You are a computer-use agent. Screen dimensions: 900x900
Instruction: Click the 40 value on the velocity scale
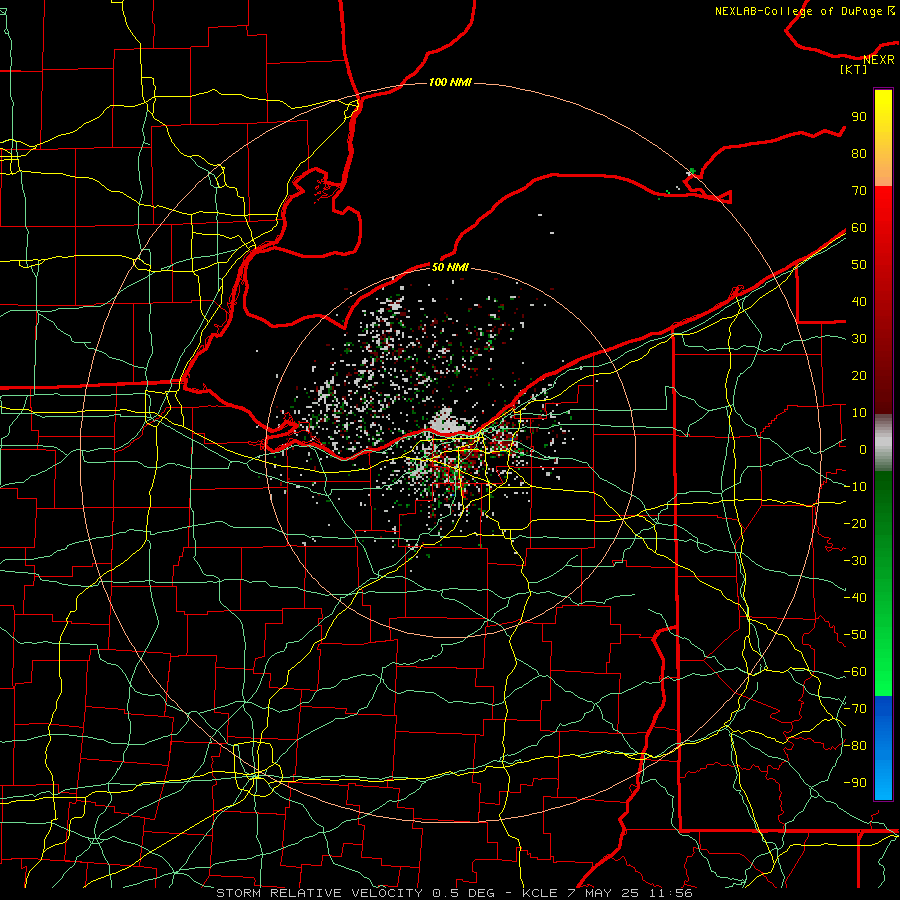(859, 302)
